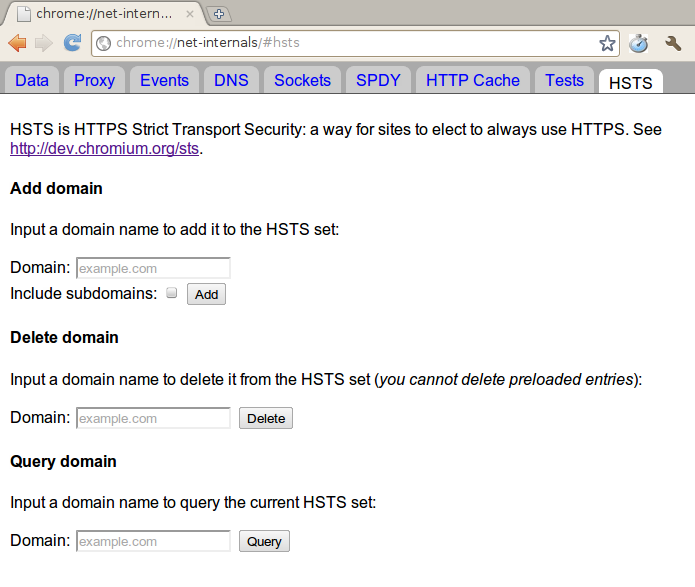Open the wrench settings menu
695x587 pixels.
[673, 43]
